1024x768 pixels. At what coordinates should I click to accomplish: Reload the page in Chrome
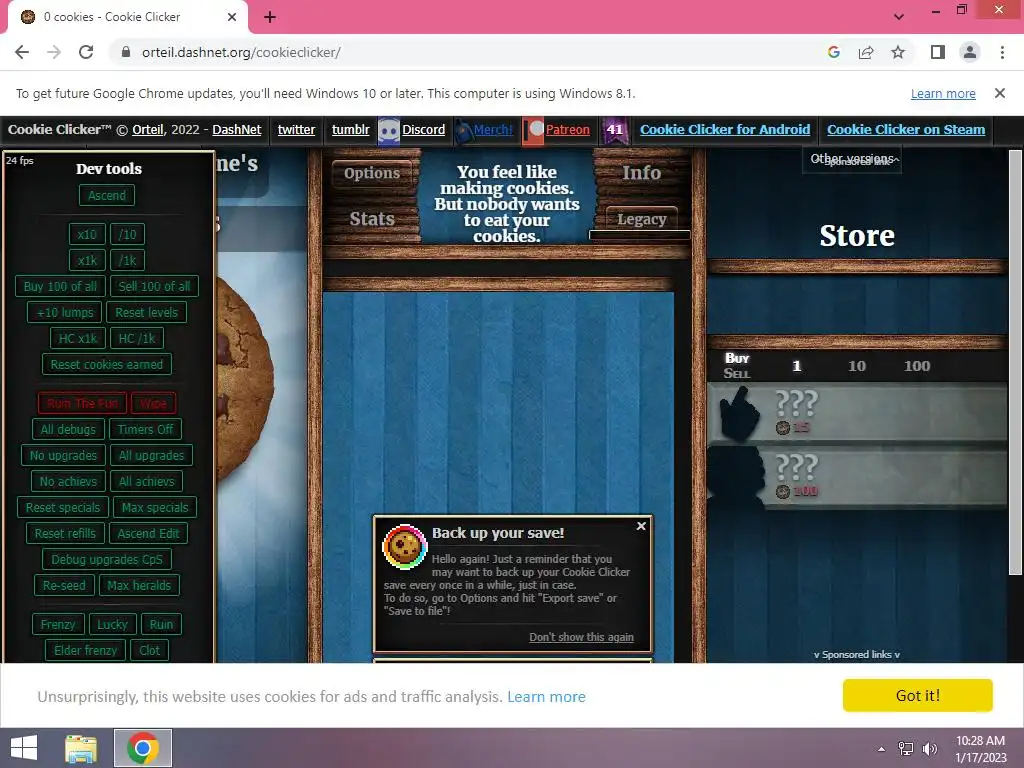pos(86,52)
